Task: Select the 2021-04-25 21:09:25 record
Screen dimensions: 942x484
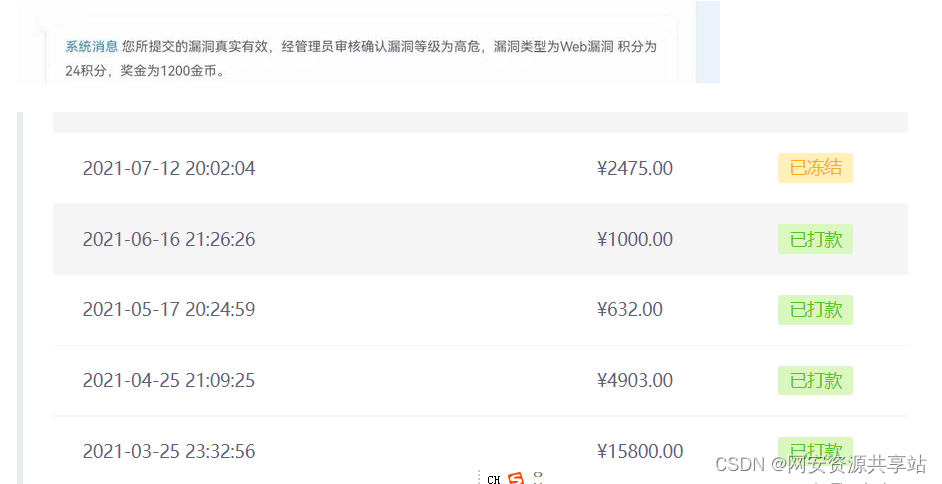Action: point(480,381)
